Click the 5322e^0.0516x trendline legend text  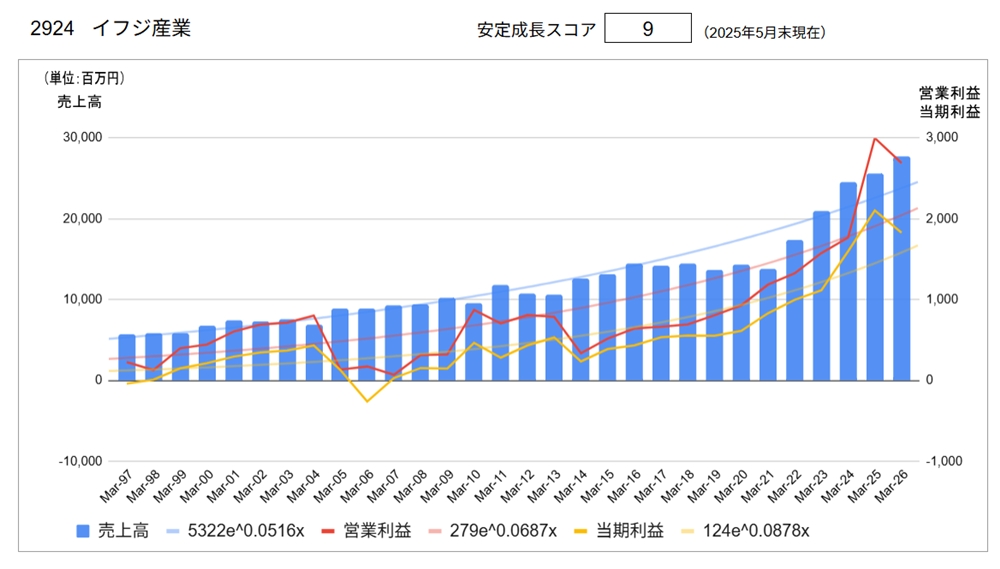[246, 531]
